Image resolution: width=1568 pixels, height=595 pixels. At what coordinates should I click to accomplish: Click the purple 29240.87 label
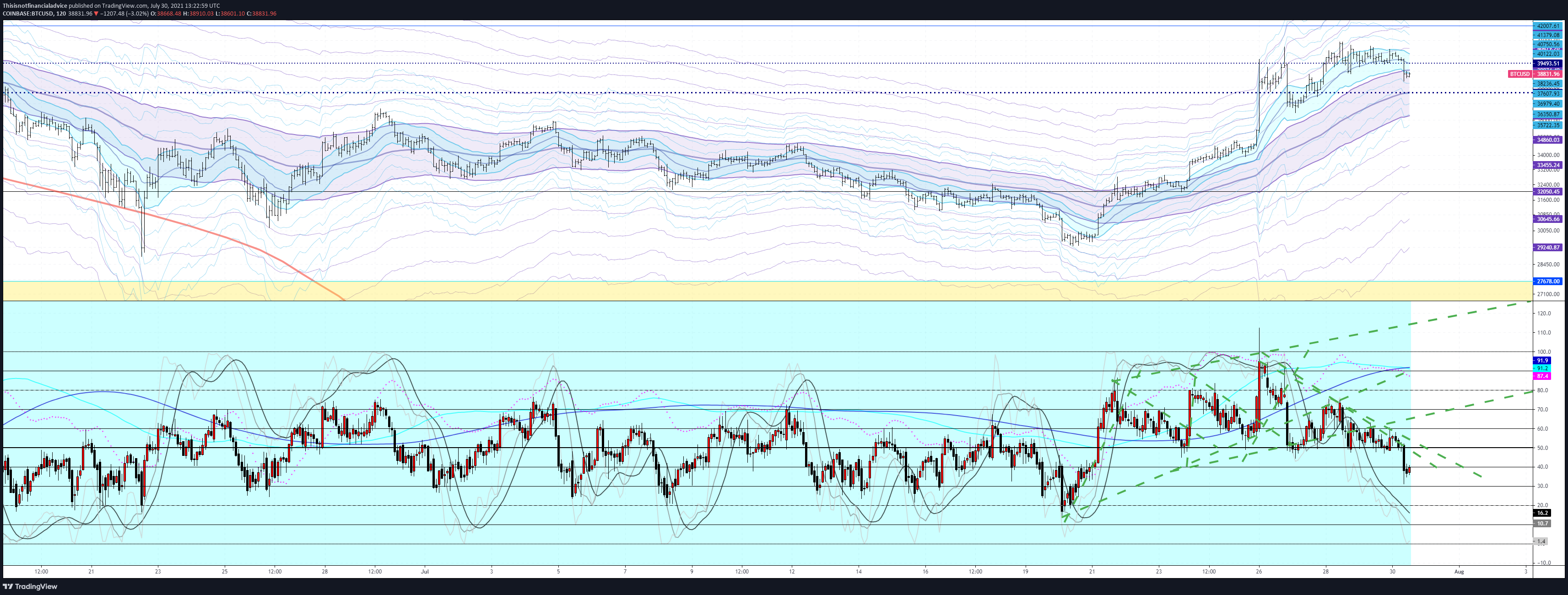pos(1548,248)
